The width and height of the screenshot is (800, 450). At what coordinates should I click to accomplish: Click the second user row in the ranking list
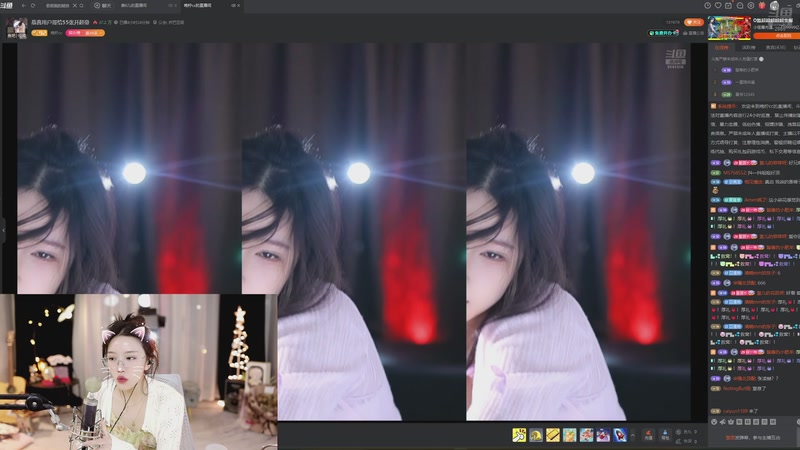[754, 82]
